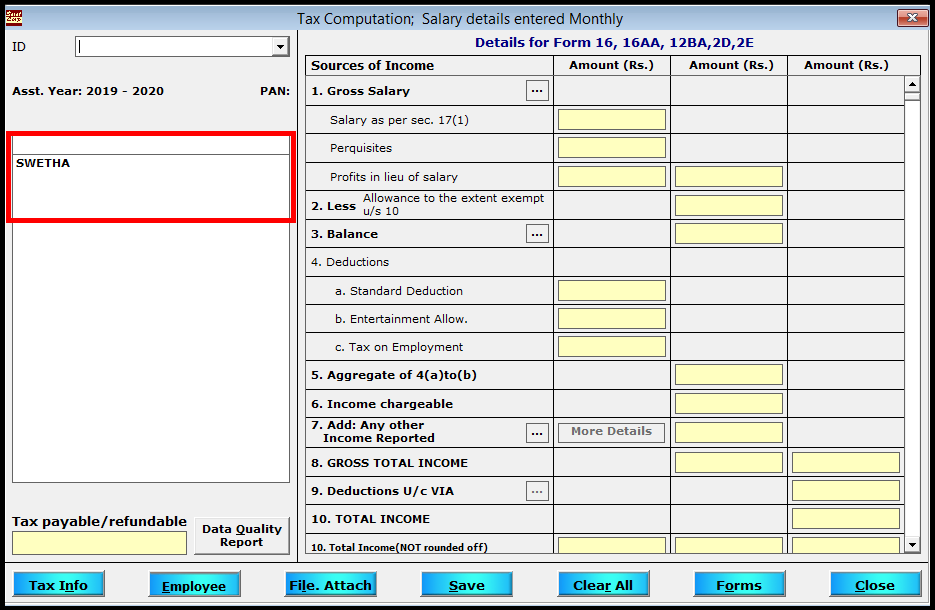Click the Sources of Income header
The height and width of the screenshot is (610, 935).
[372, 66]
